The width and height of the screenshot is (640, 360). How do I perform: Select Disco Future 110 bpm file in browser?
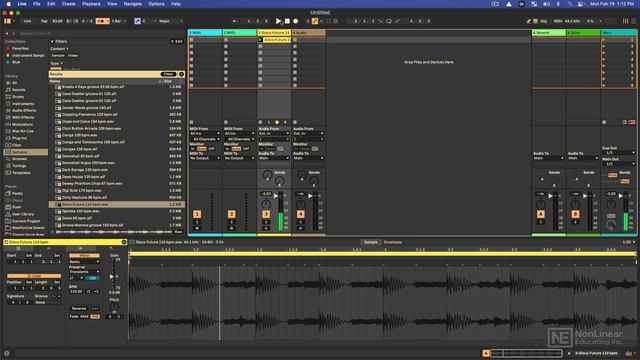pyautogui.click(x=117, y=204)
